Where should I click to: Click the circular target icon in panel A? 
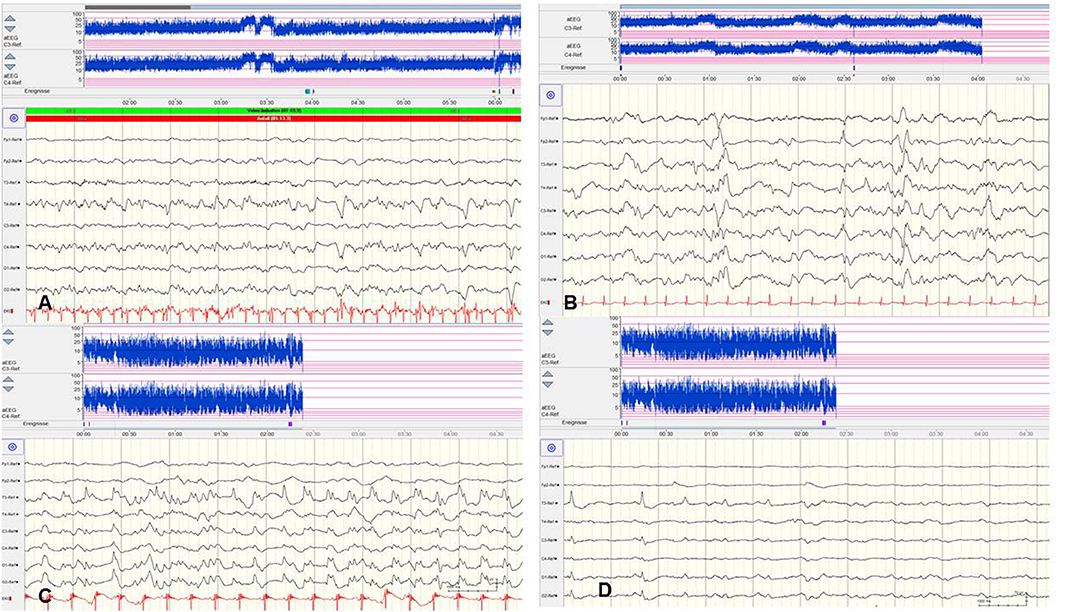tap(13, 118)
